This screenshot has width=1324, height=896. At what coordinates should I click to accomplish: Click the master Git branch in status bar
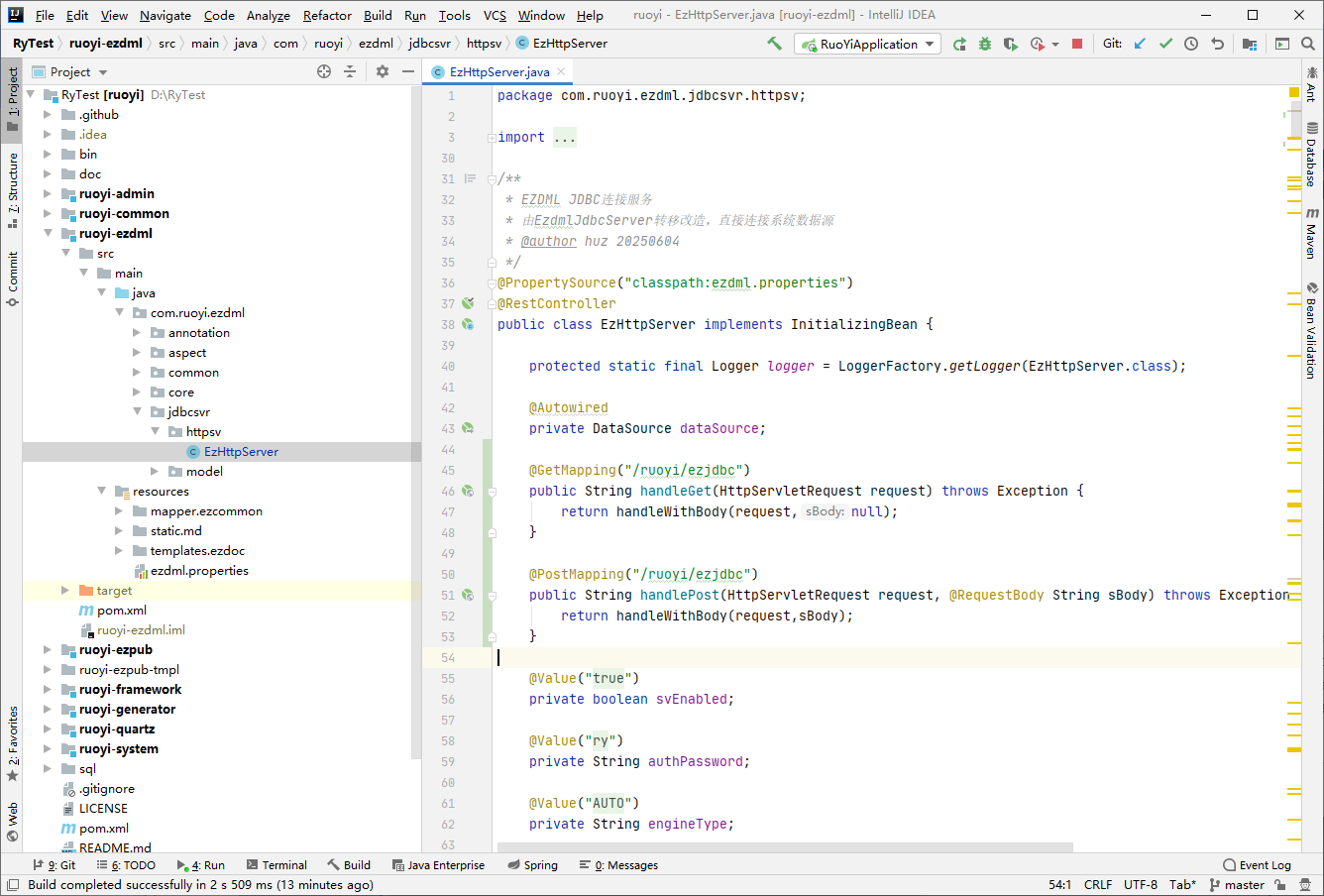pos(1244,885)
